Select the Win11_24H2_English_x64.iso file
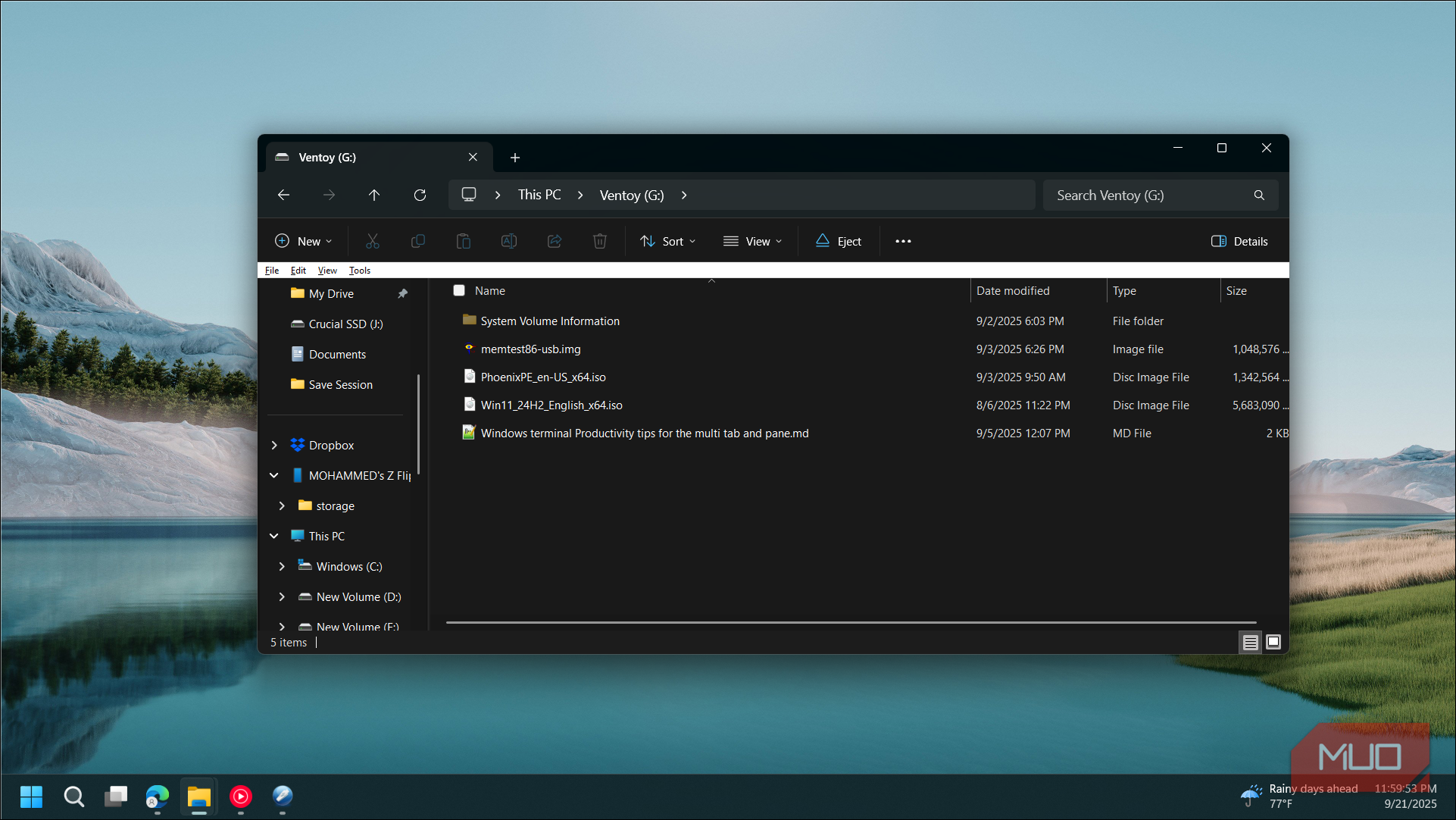This screenshot has width=1456, height=820. coord(551,405)
